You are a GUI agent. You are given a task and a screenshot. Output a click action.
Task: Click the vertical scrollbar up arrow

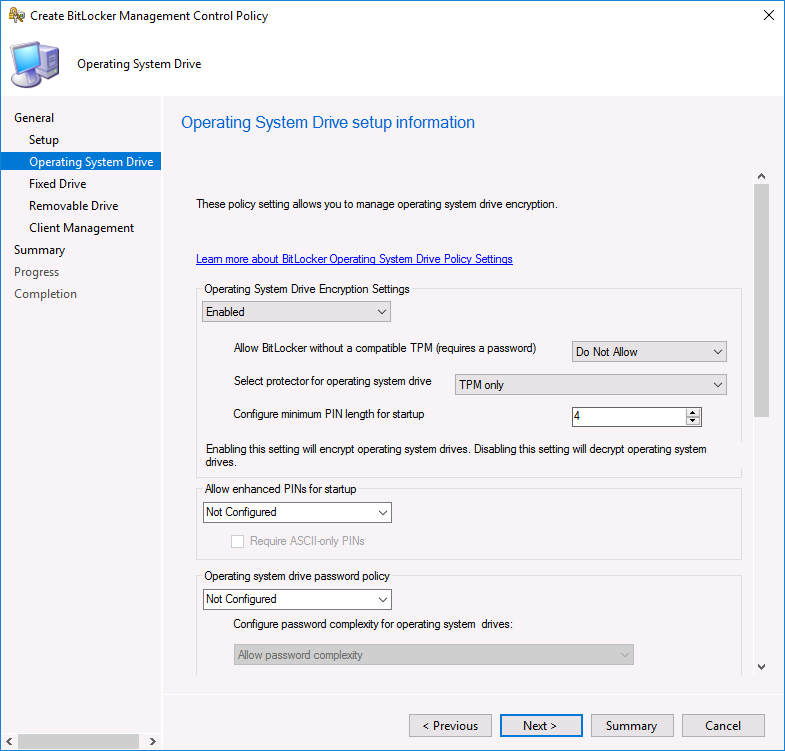761,176
